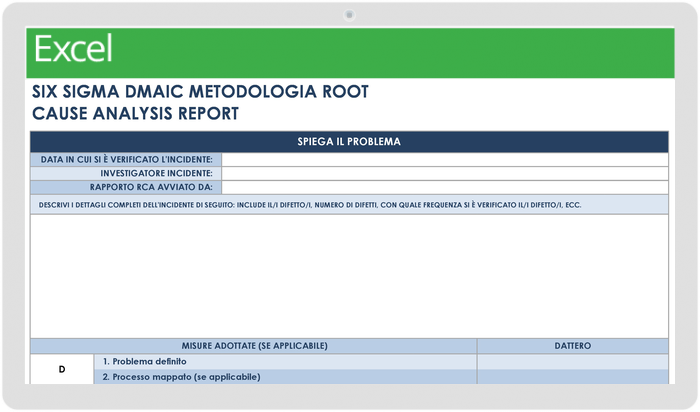
Task: Click the date cell beside '2. Processo mappato (se applicabile)'
Action: pos(573,377)
